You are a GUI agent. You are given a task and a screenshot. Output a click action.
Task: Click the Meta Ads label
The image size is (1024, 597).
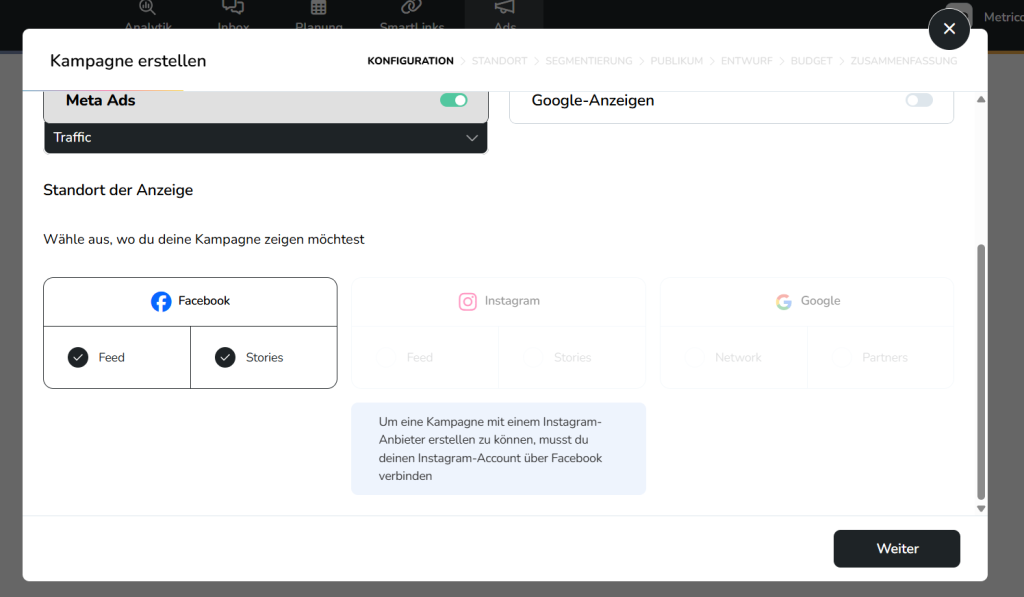click(x=101, y=100)
